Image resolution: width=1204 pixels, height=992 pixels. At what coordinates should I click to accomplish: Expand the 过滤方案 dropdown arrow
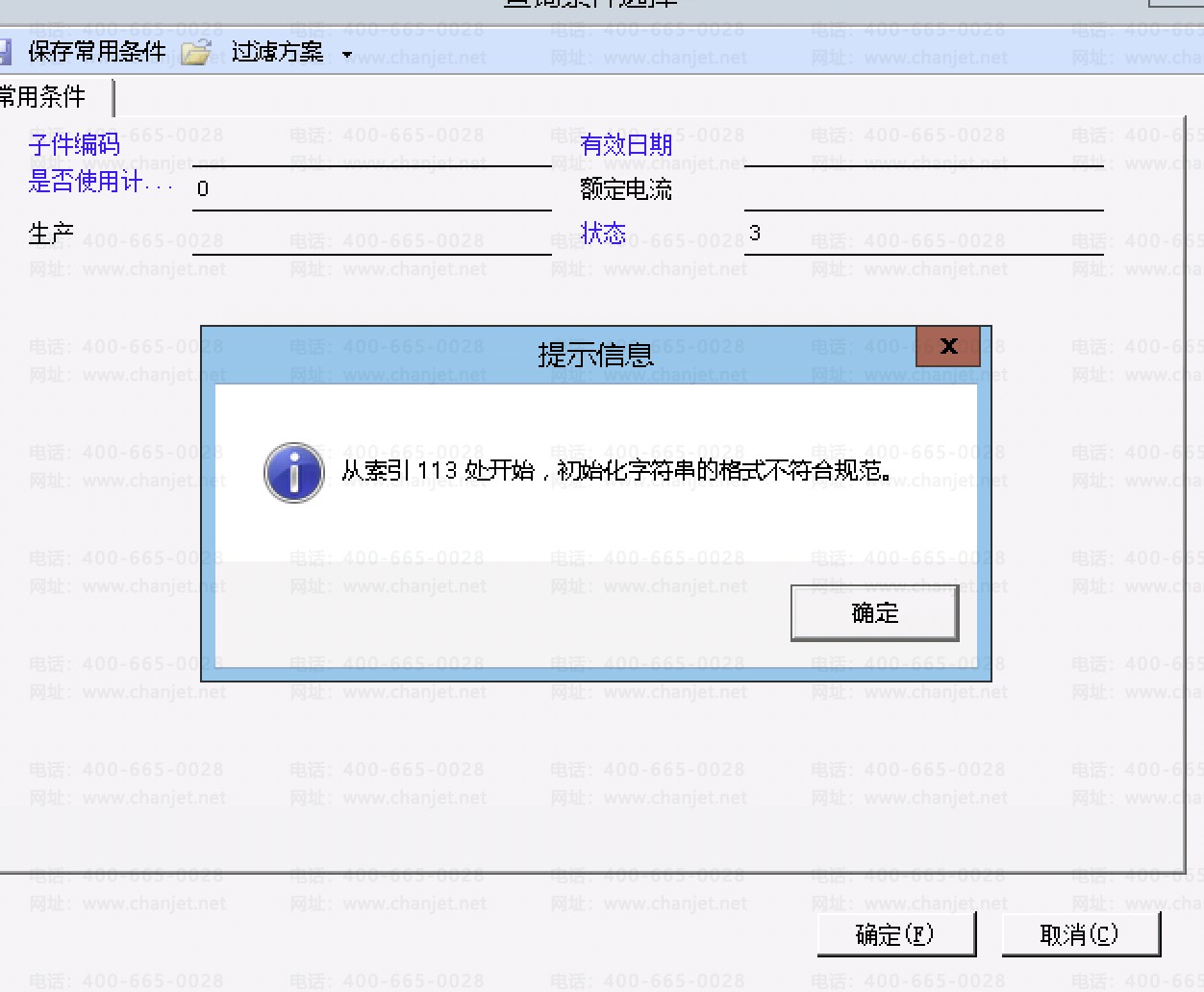(347, 55)
